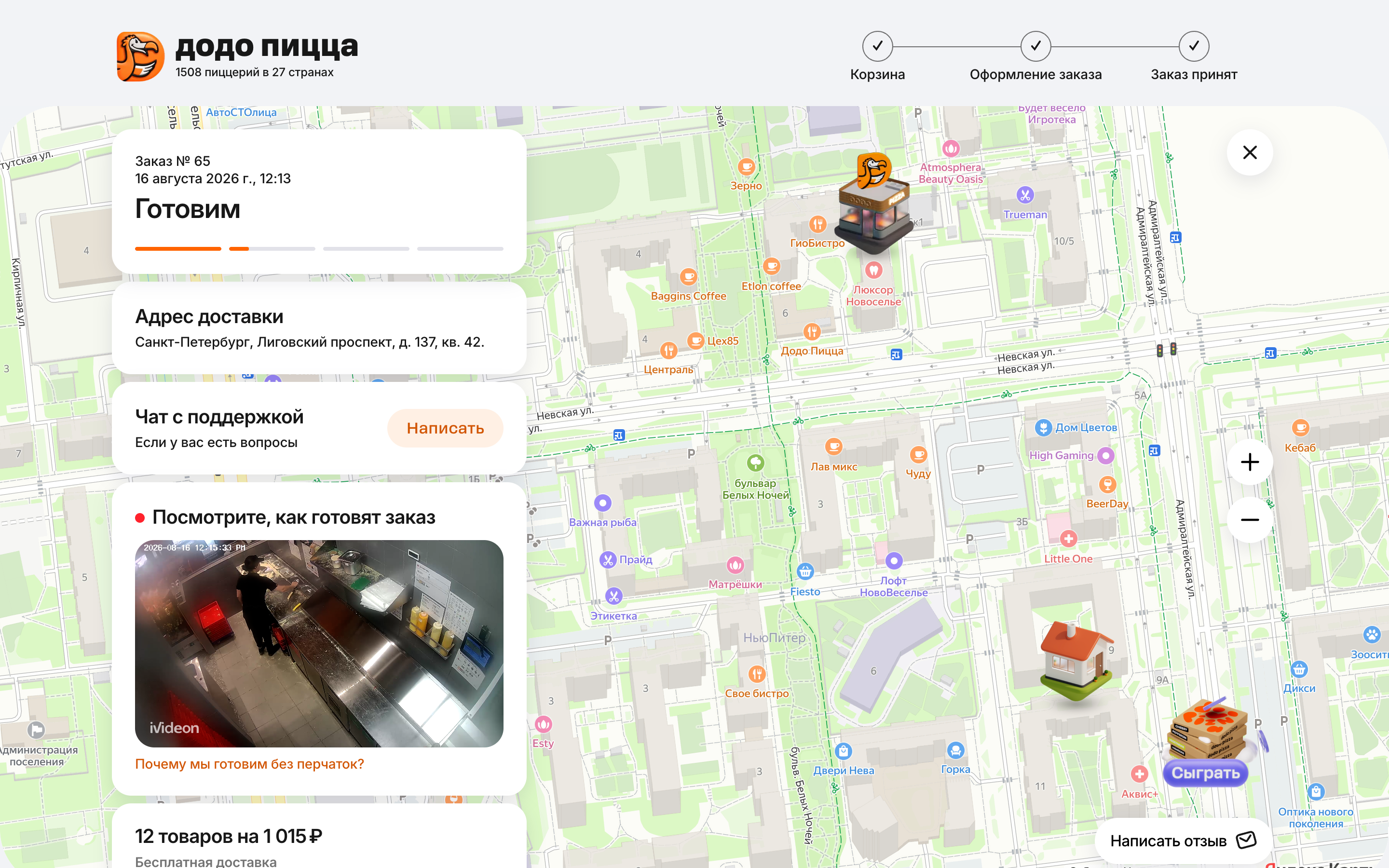Select the High Gaming map pin
The height and width of the screenshot is (868, 1389).
(x=1105, y=456)
